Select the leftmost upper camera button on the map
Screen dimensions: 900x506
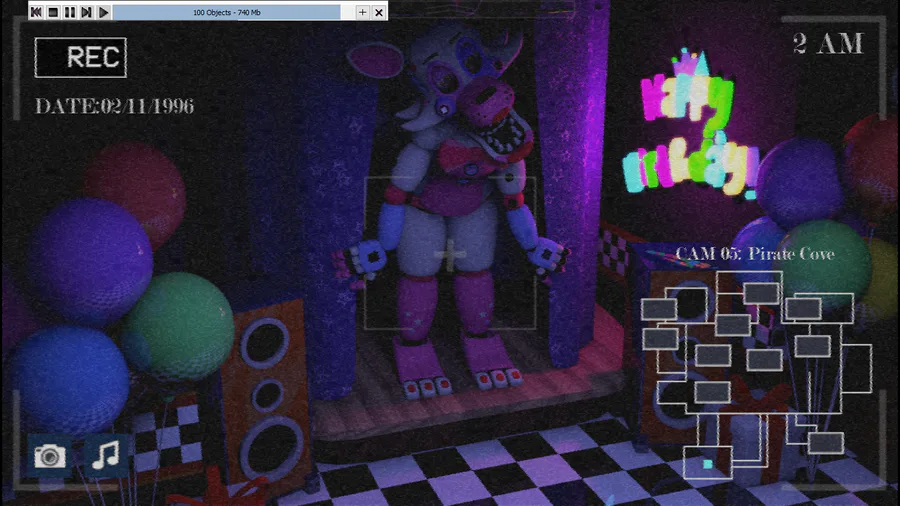tap(659, 309)
